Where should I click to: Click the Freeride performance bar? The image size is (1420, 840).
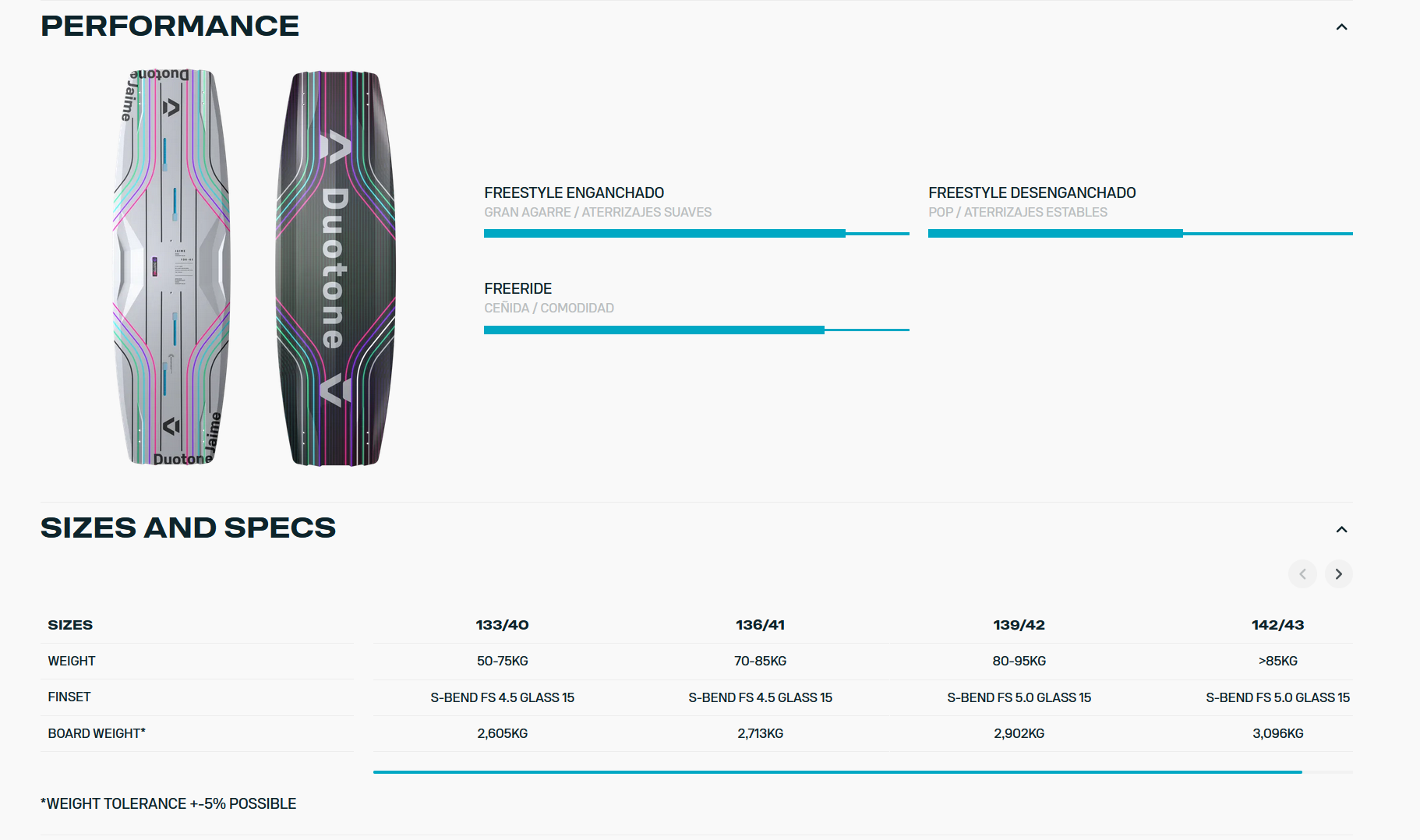pos(696,330)
